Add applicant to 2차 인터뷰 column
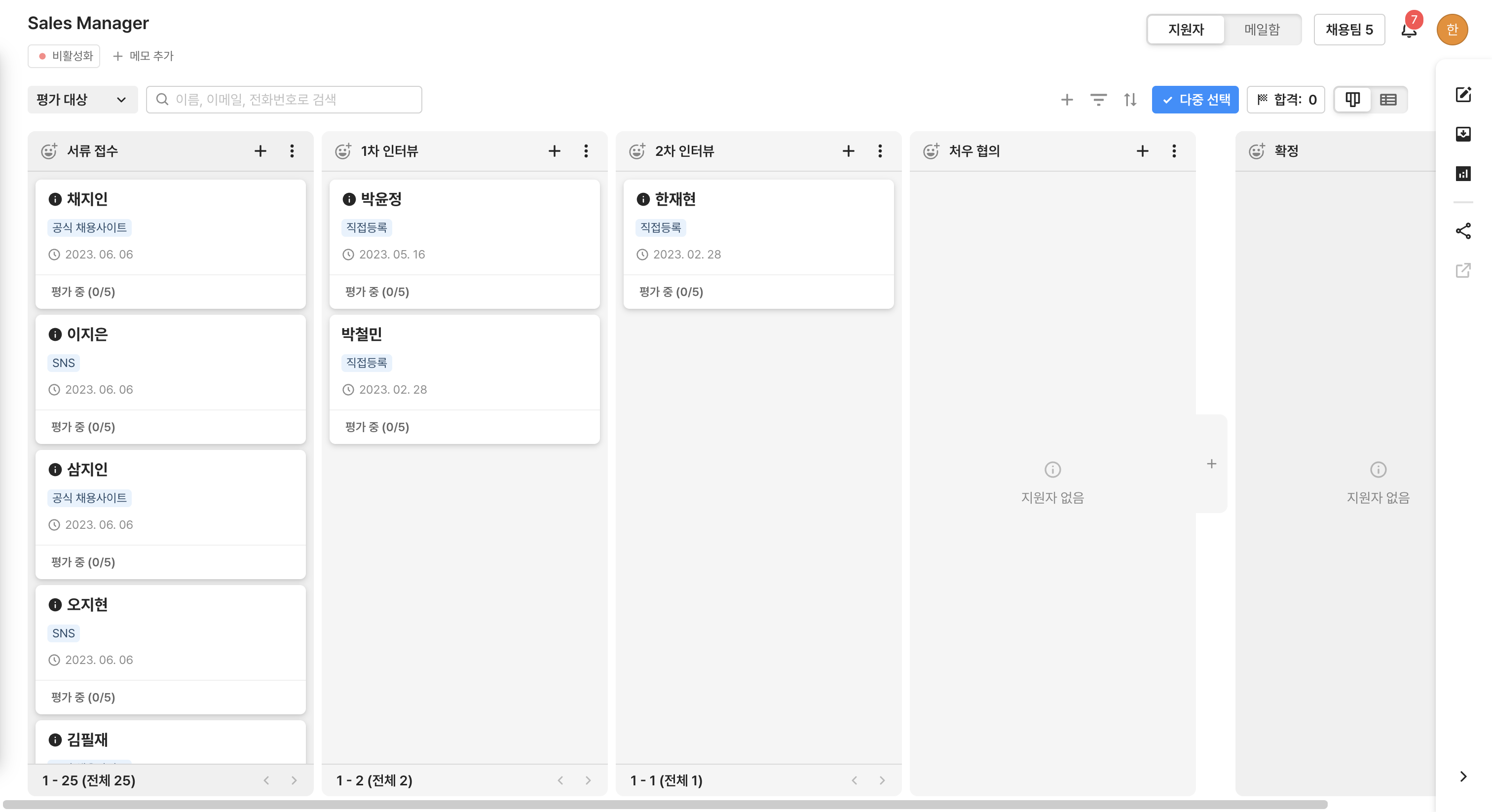 849,151
